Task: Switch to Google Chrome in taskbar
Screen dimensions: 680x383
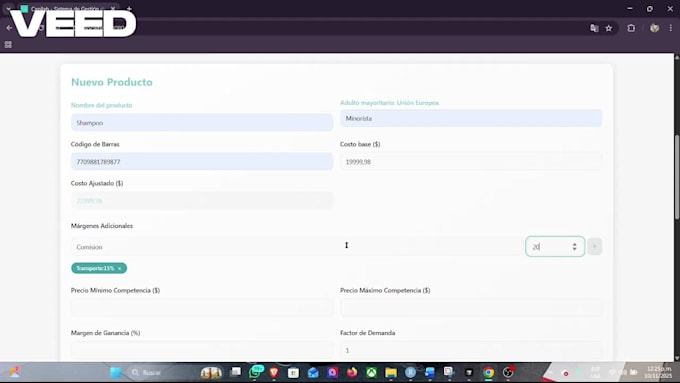Action: (488, 372)
